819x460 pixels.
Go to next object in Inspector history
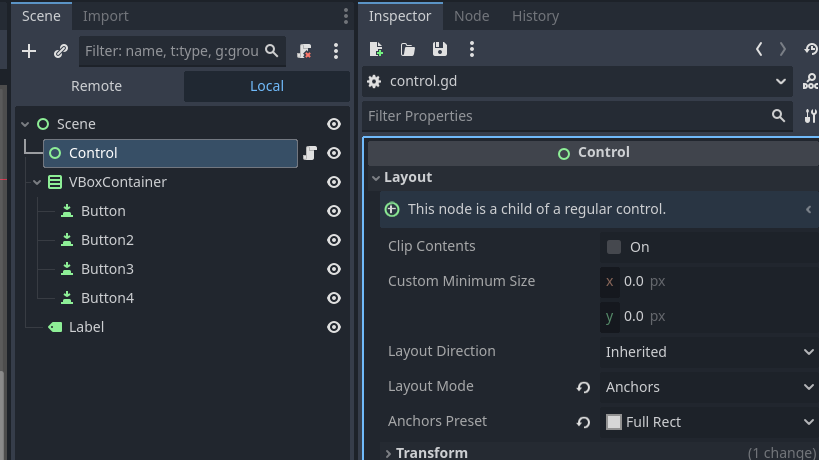pos(782,49)
